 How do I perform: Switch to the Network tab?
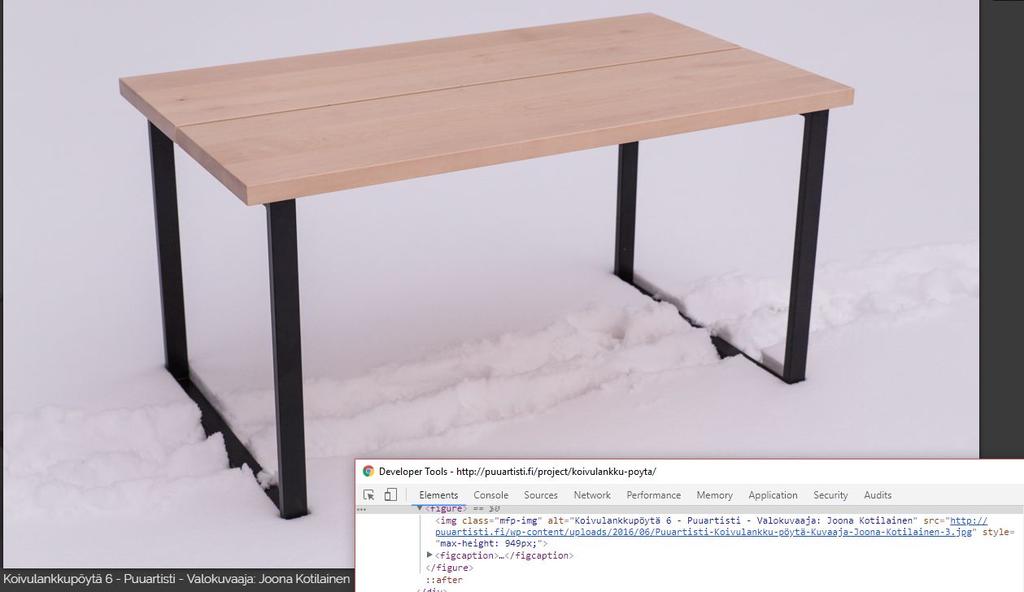(592, 495)
